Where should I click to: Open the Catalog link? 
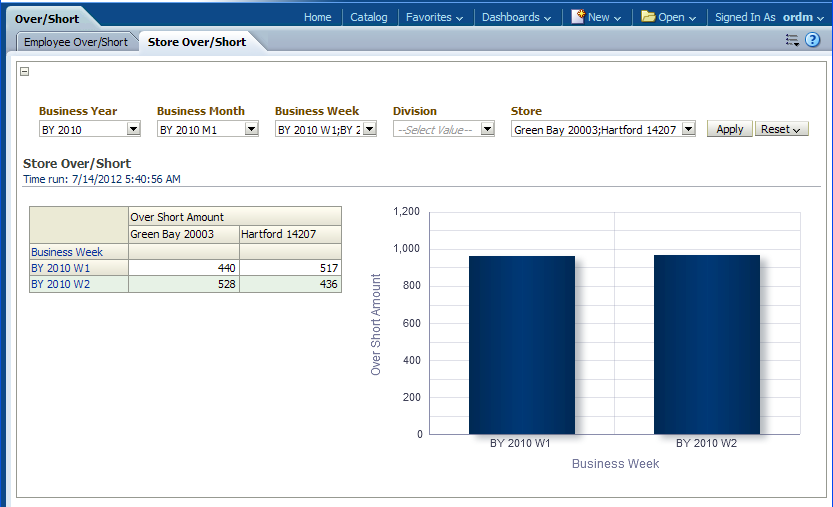[369, 17]
